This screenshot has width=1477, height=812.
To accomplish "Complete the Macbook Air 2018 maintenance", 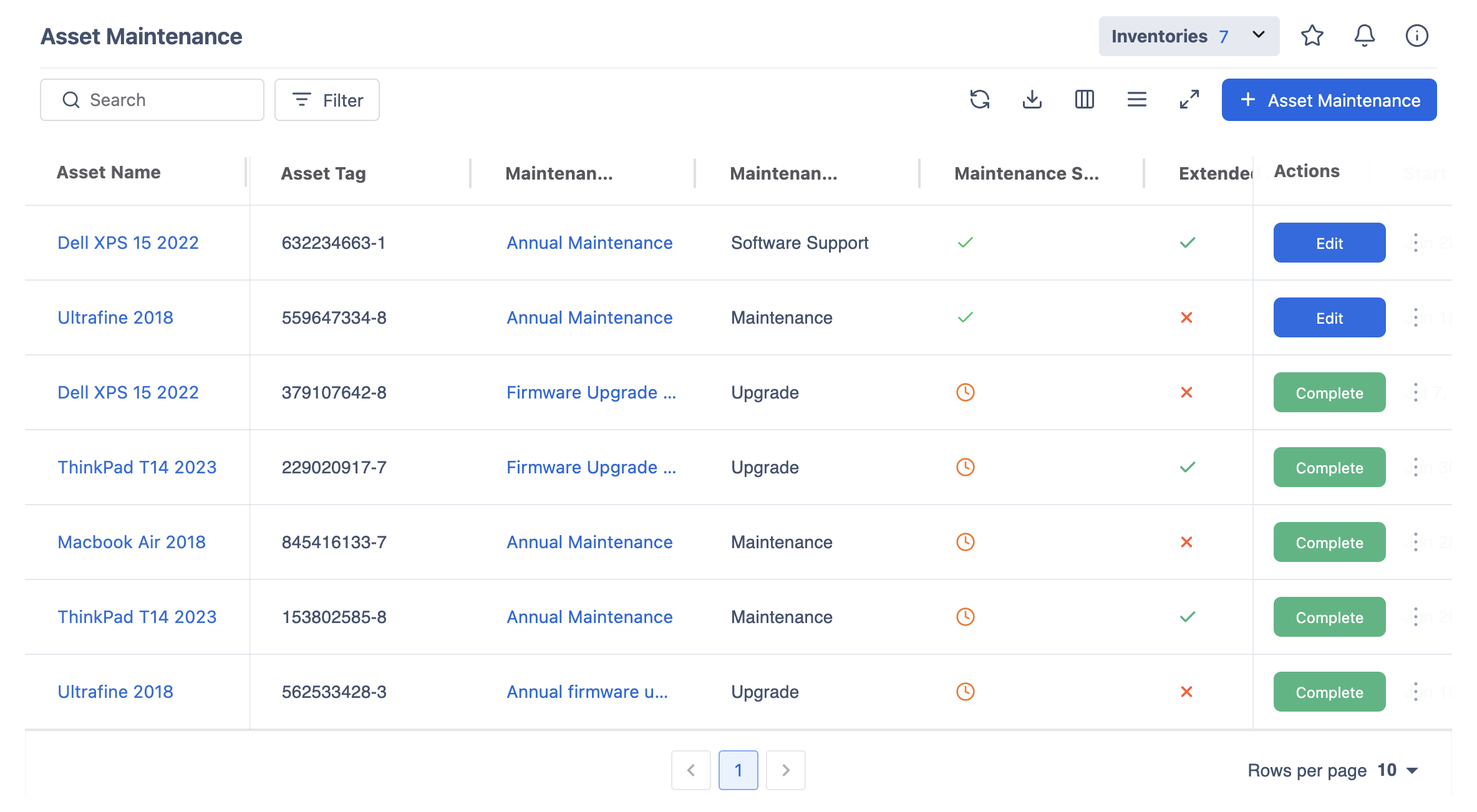I will pos(1330,542).
